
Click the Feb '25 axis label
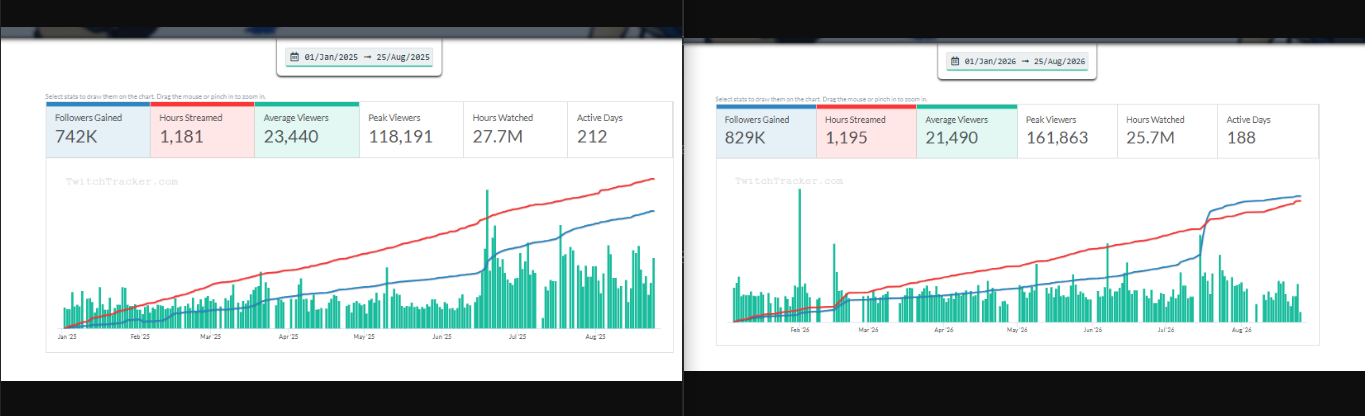pos(140,337)
